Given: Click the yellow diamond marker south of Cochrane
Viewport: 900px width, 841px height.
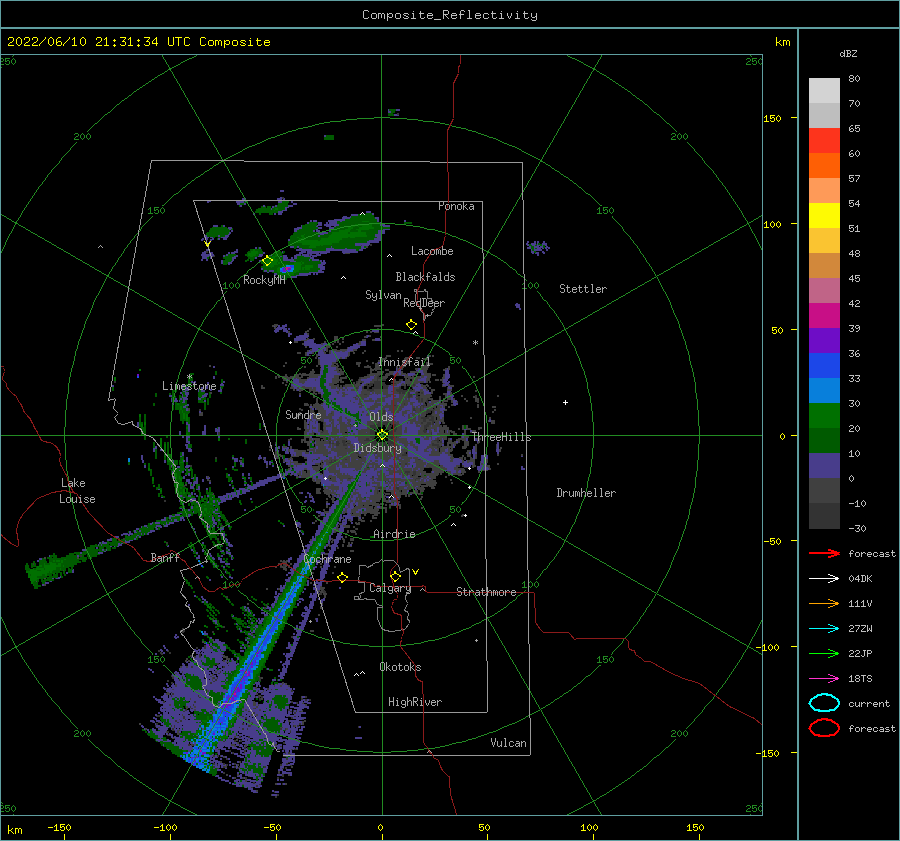Looking at the screenshot, I should point(343,577).
